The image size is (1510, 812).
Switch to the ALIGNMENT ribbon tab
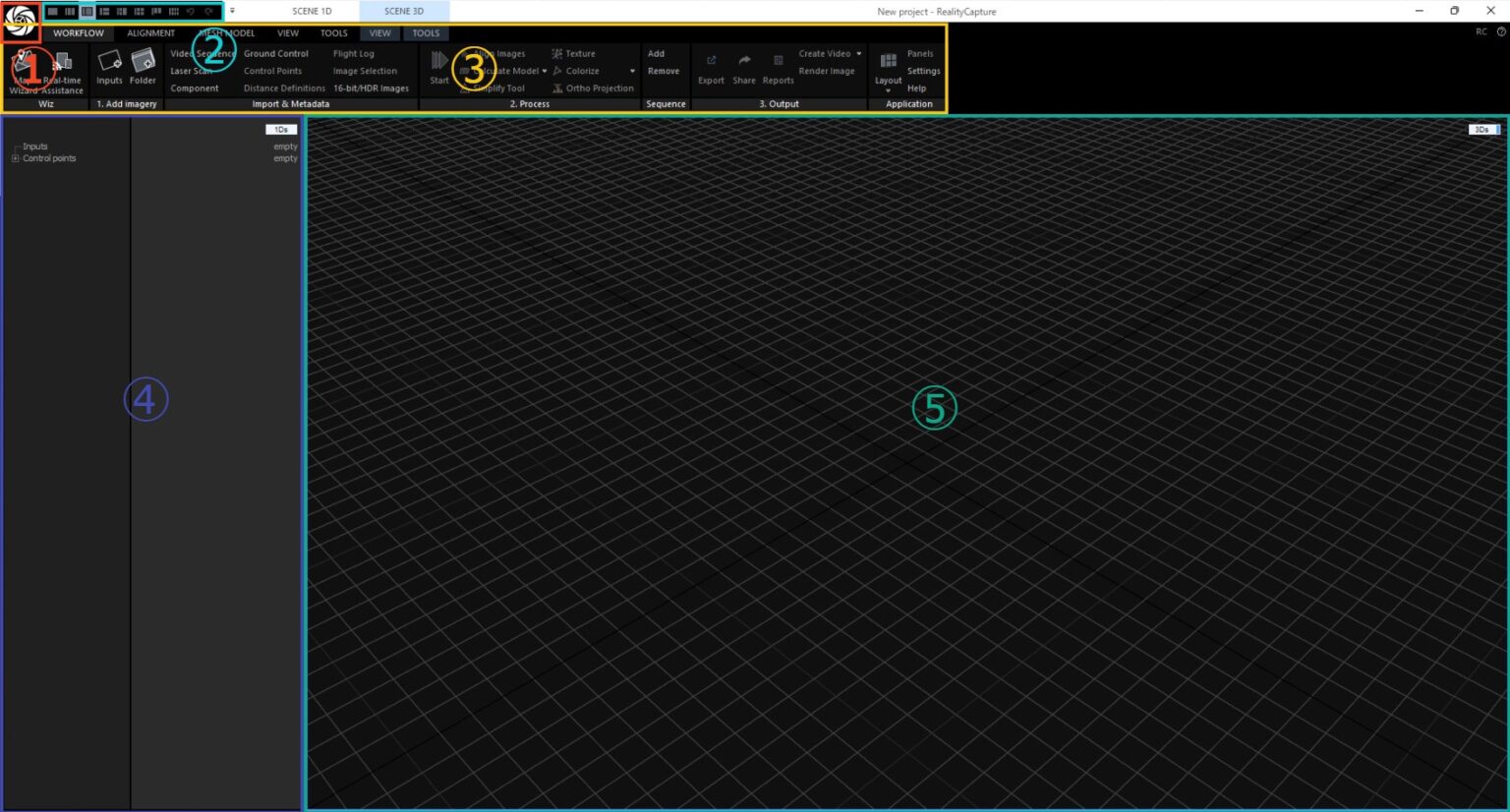point(150,33)
